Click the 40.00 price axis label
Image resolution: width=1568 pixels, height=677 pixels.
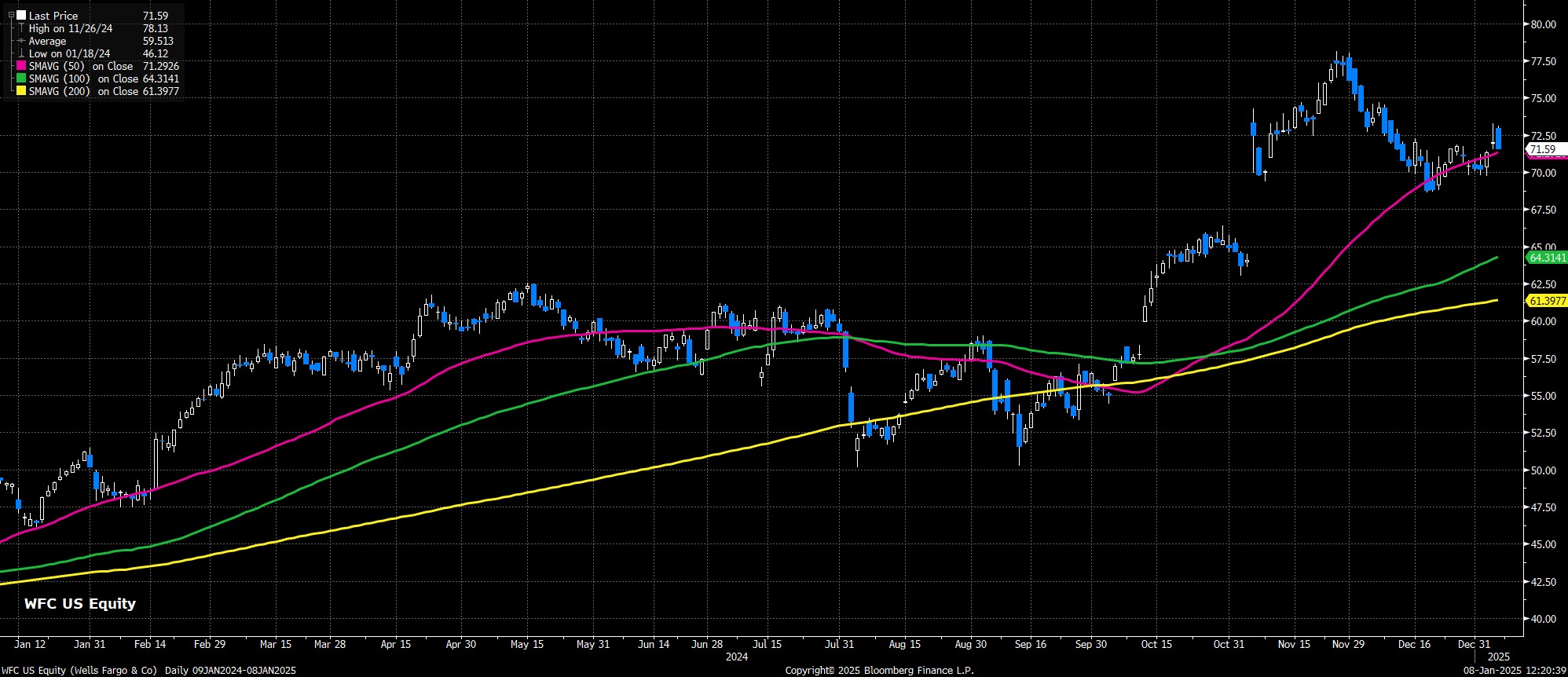pyautogui.click(x=1543, y=619)
